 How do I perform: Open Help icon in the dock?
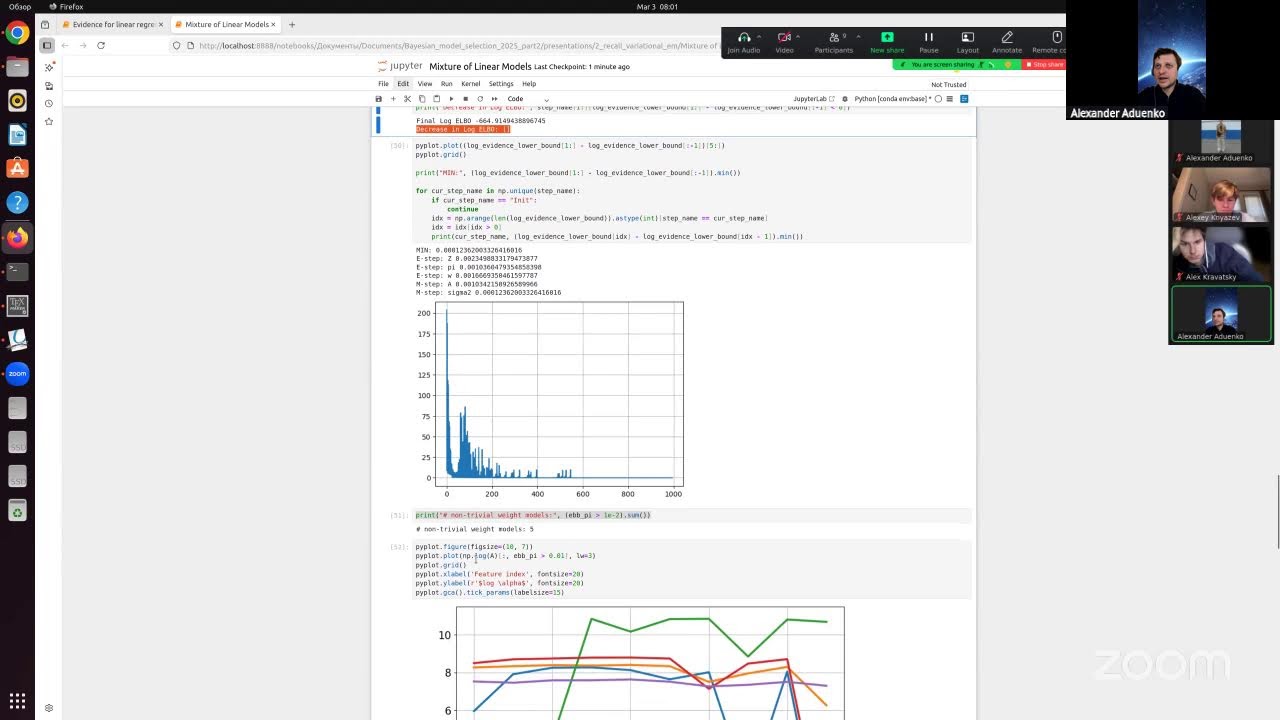click(x=17, y=202)
